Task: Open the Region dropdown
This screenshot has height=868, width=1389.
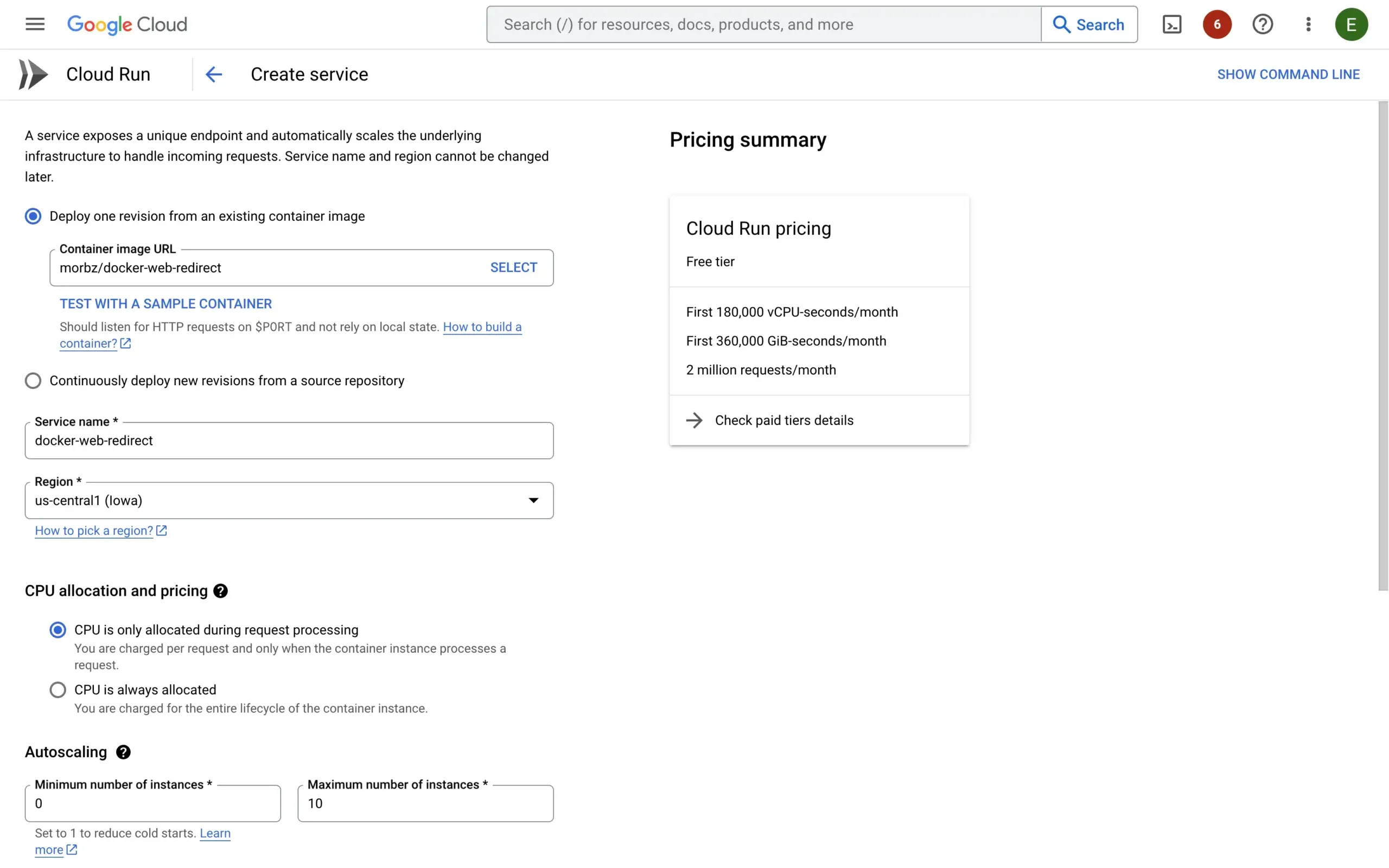Action: point(534,500)
